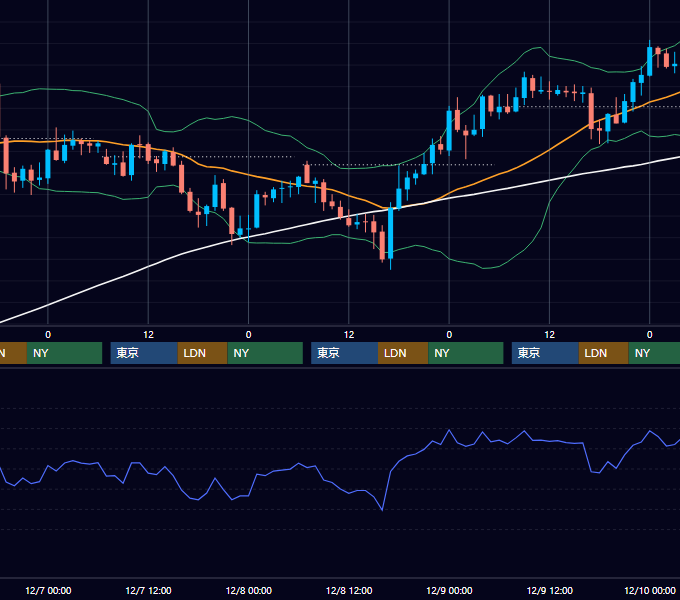The width and height of the screenshot is (680, 600).
Task: Click the 12/9 00:00 time axis label
Action: tap(449, 590)
